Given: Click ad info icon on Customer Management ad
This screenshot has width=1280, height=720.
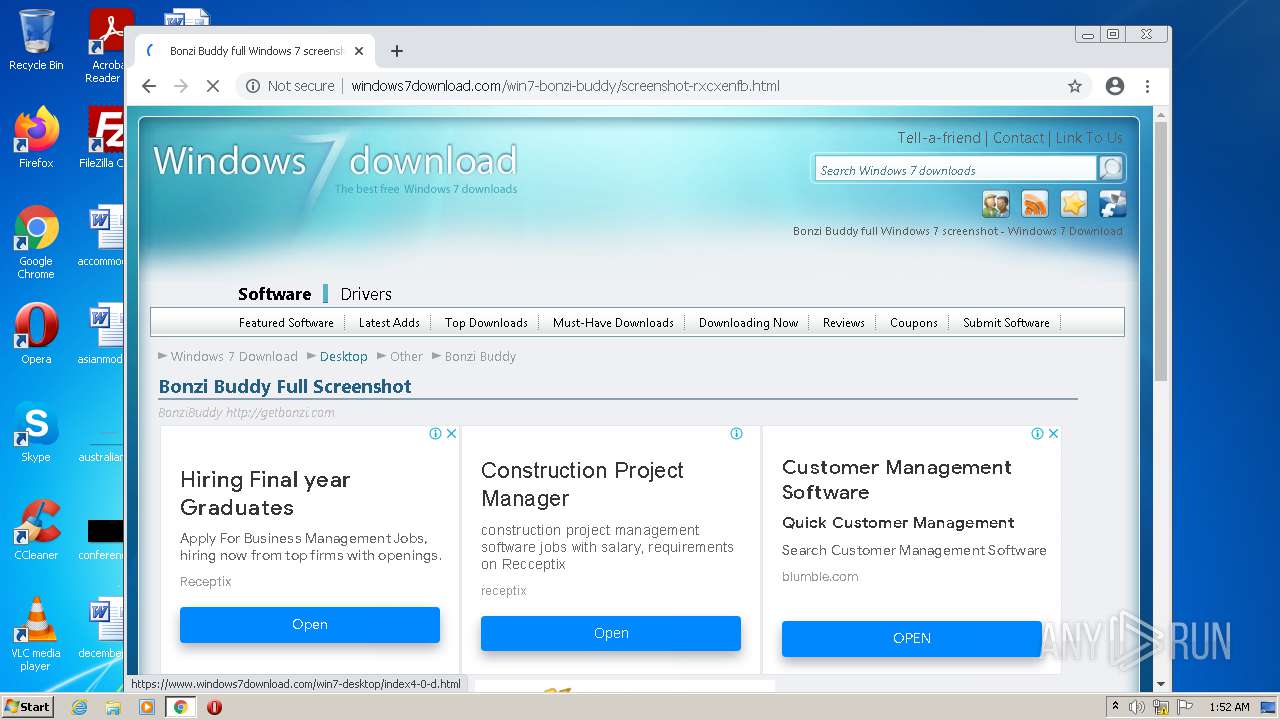Looking at the screenshot, I should coord(1037,434).
